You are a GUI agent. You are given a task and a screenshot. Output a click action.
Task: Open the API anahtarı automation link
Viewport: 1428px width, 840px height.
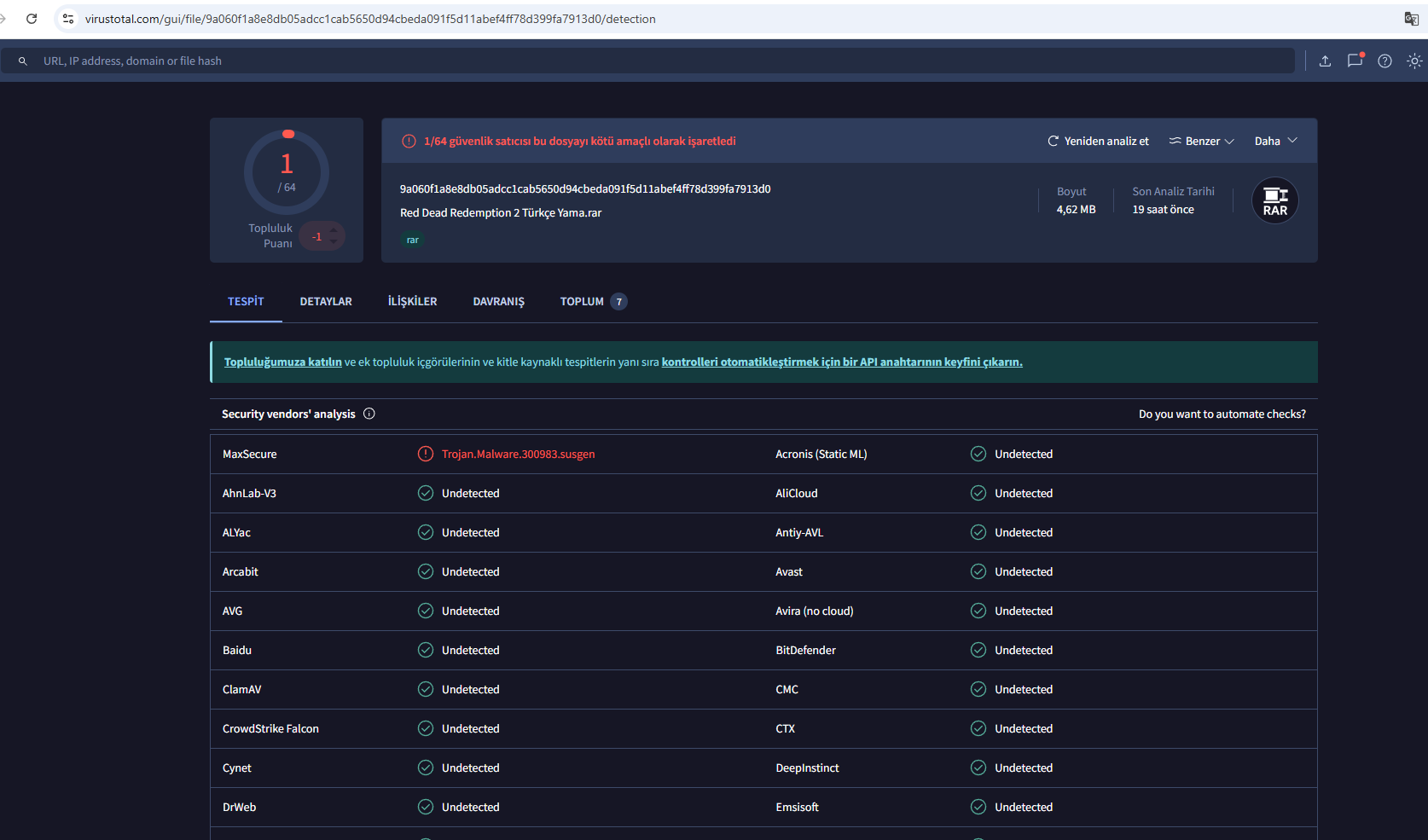tap(842, 362)
